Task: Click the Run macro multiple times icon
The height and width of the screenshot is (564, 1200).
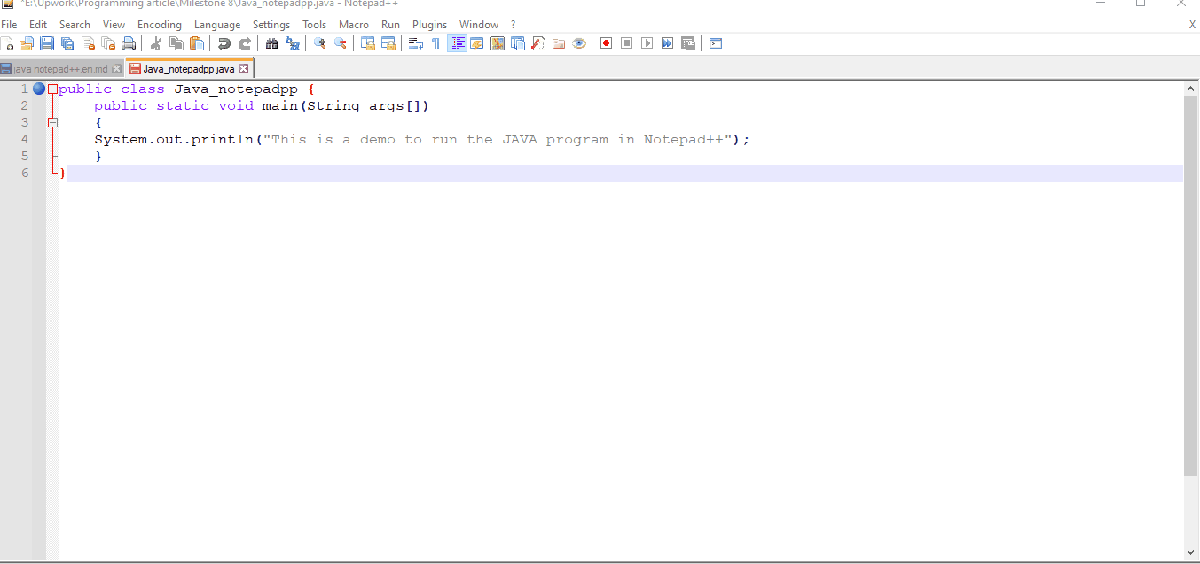Action: tap(667, 43)
